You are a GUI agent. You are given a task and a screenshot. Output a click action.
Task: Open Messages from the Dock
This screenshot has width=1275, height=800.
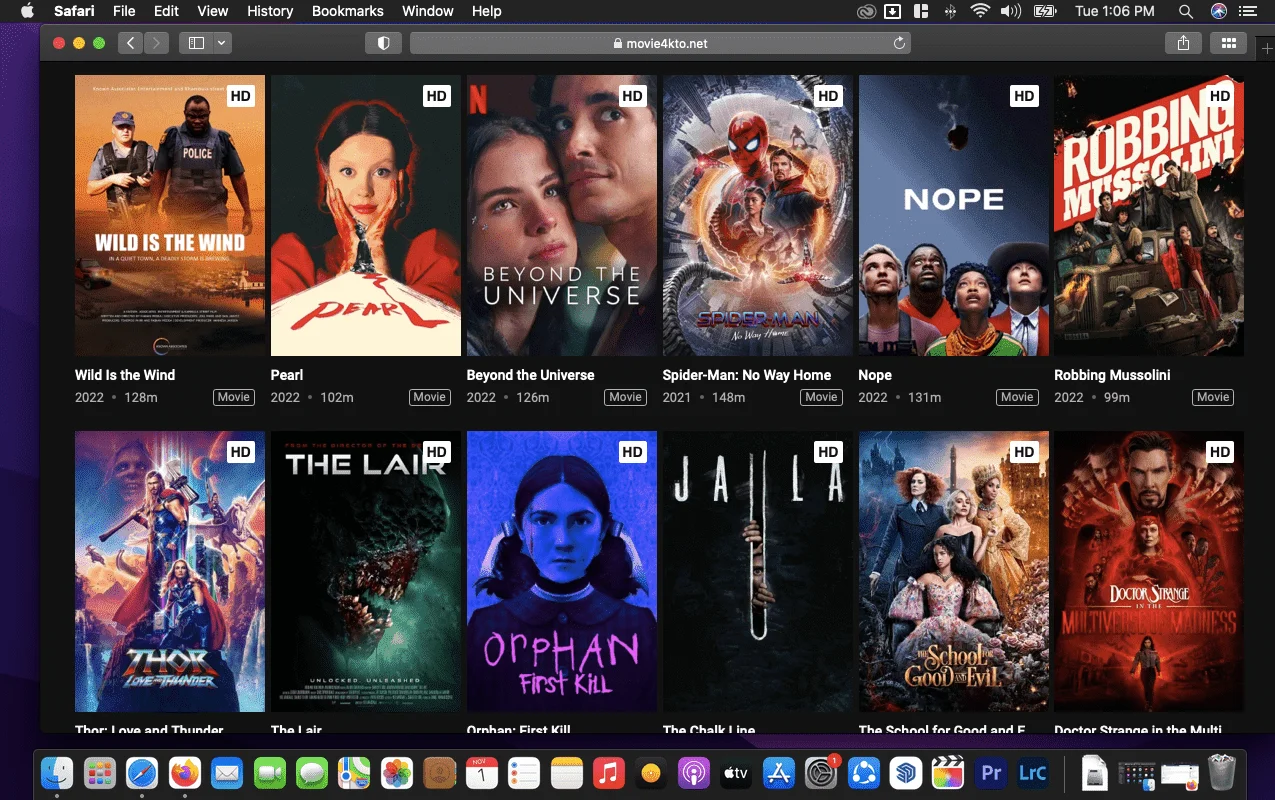pyautogui.click(x=312, y=773)
